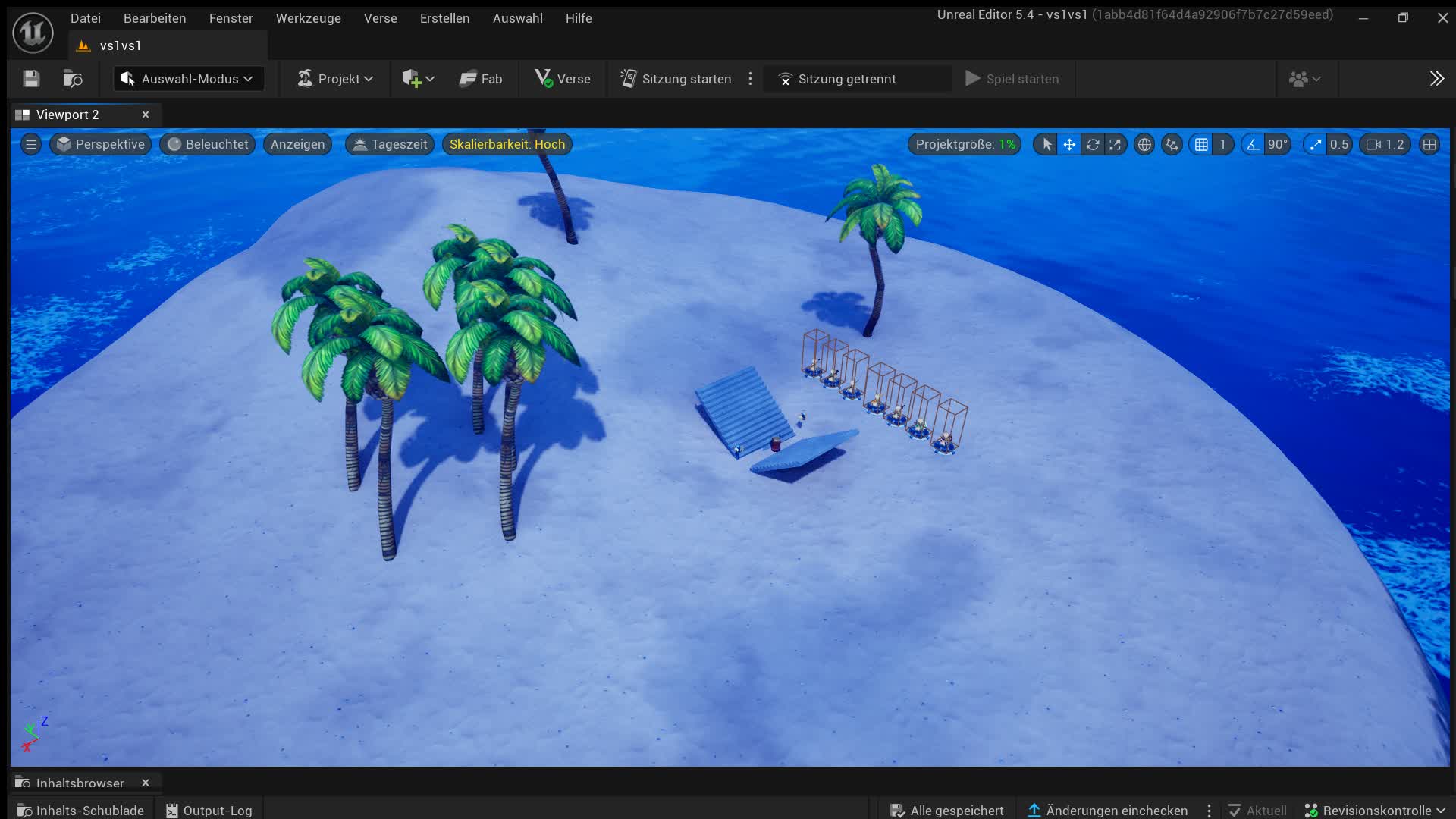Open the Perspektive view type dropdown
The image size is (1456, 819).
click(x=101, y=144)
